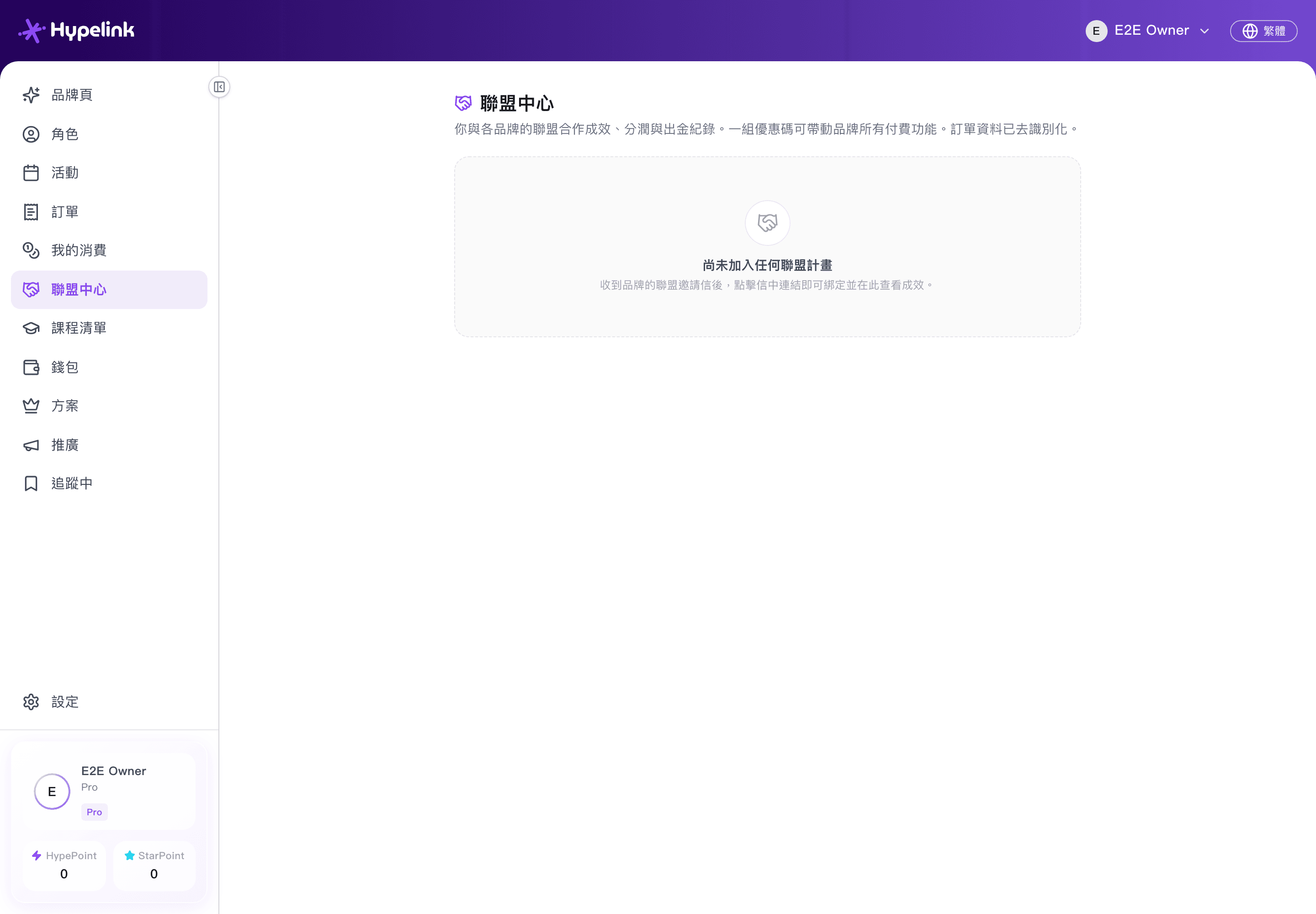The height and width of the screenshot is (914, 1316).
Task: Click the 我的消費 coins icon
Action: pos(31,250)
